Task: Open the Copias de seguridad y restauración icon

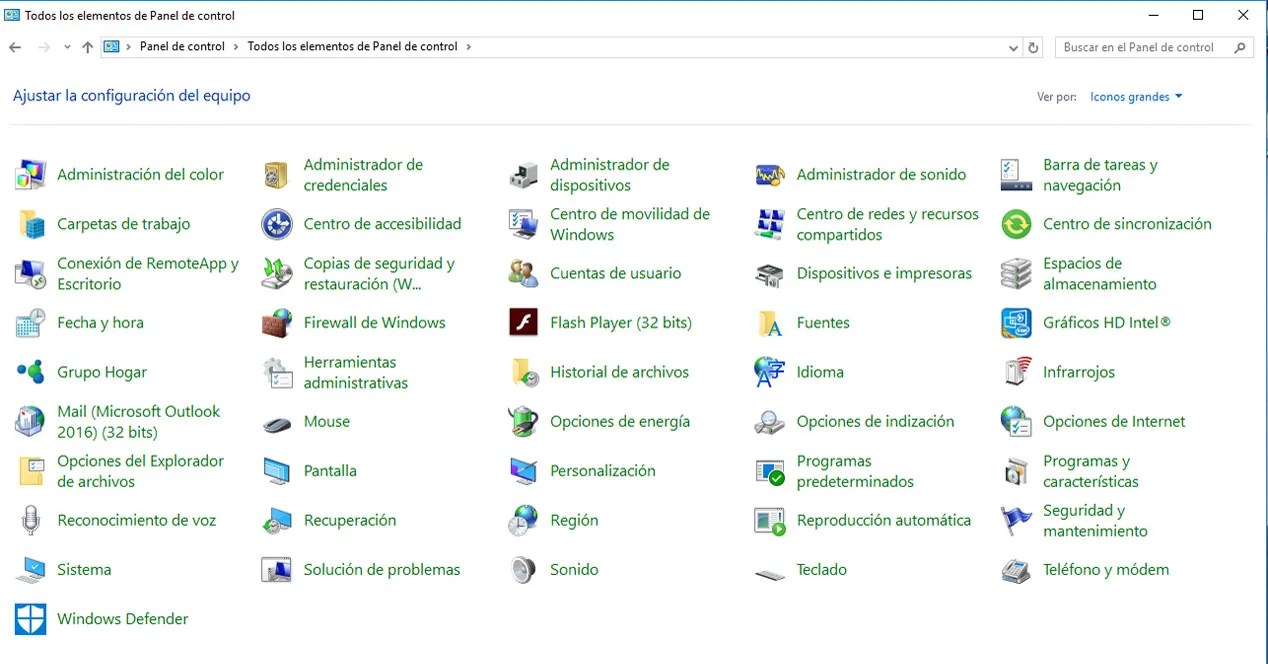Action: [x=277, y=274]
